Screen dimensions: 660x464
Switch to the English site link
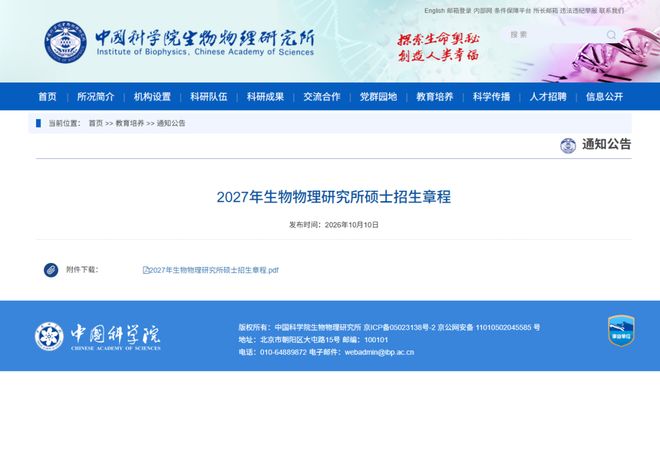(x=434, y=11)
